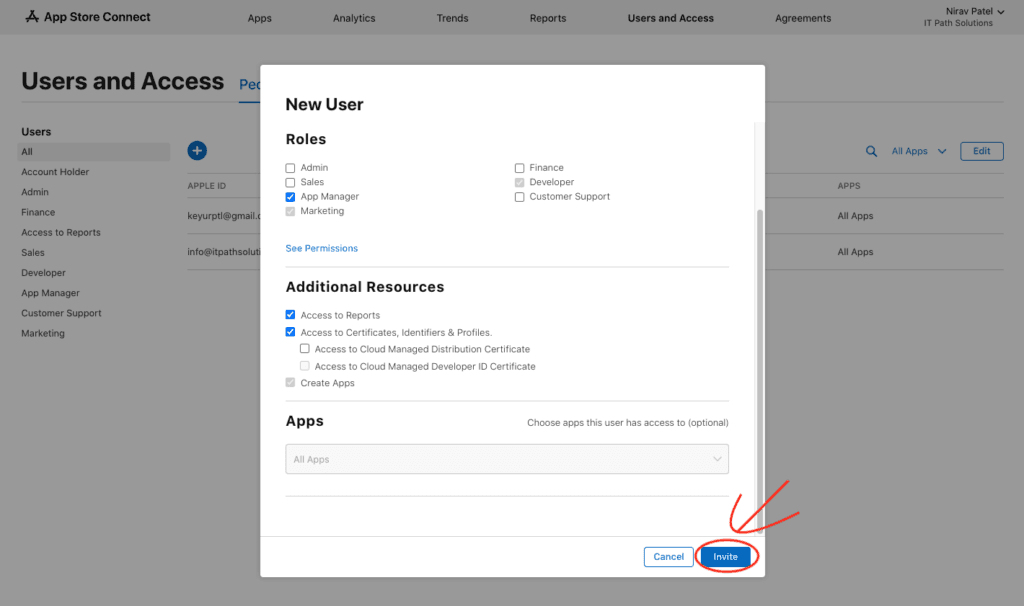Click the search magnifier icon
Viewport: 1024px width, 606px height.
[x=872, y=151]
